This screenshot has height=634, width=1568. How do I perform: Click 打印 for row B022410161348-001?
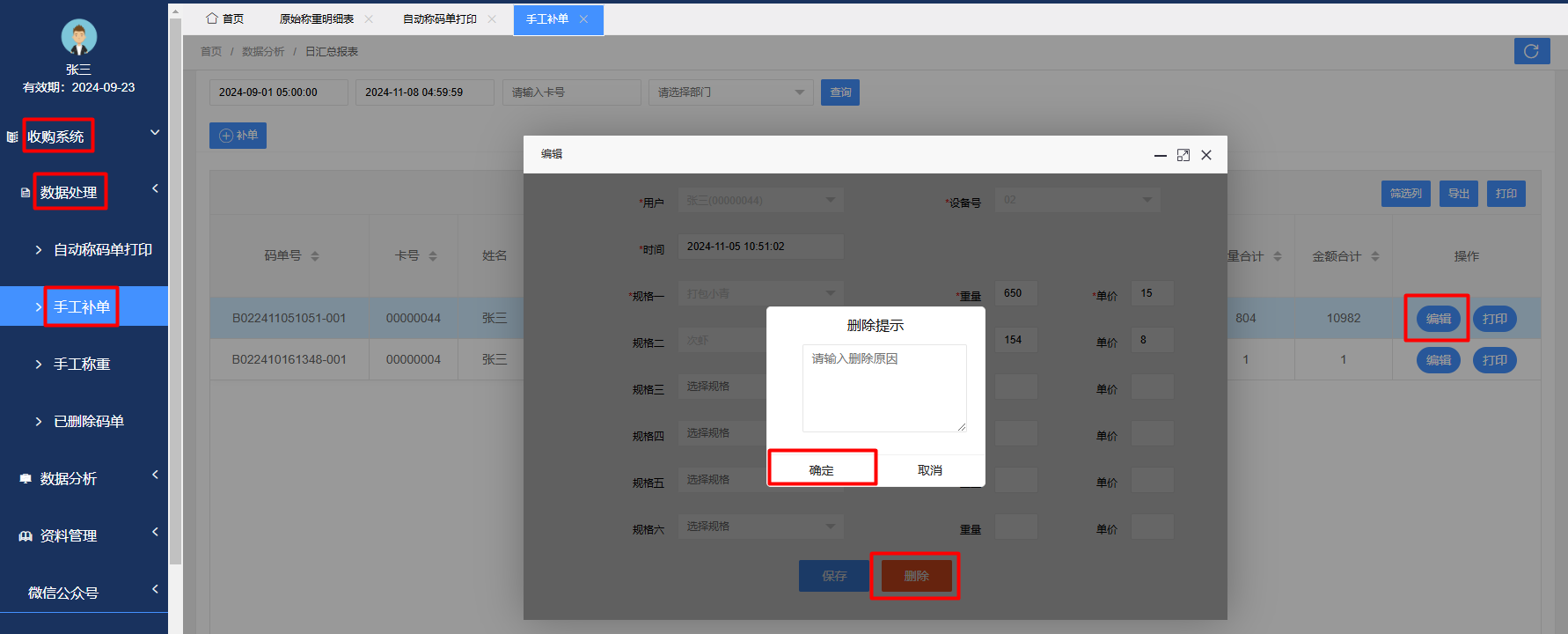[1495, 360]
